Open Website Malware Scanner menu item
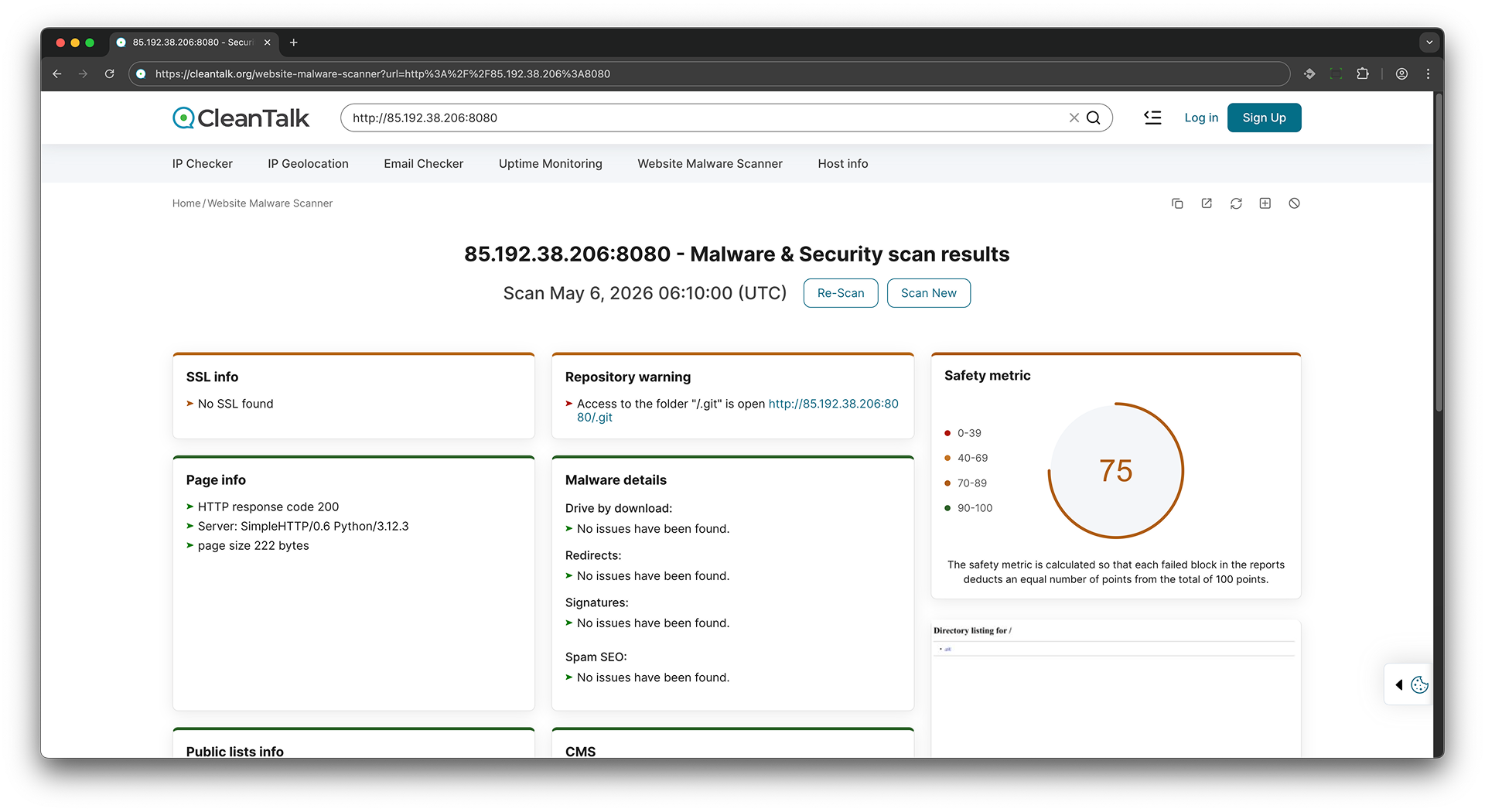Viewport: 1485px width, 812px height. pyautogui.click(x=710, y=163)
